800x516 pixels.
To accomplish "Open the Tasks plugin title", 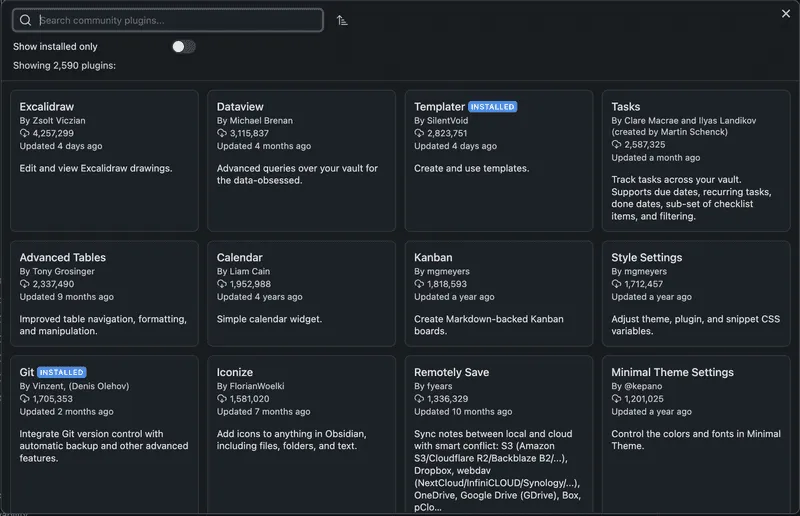I will 626,107.
